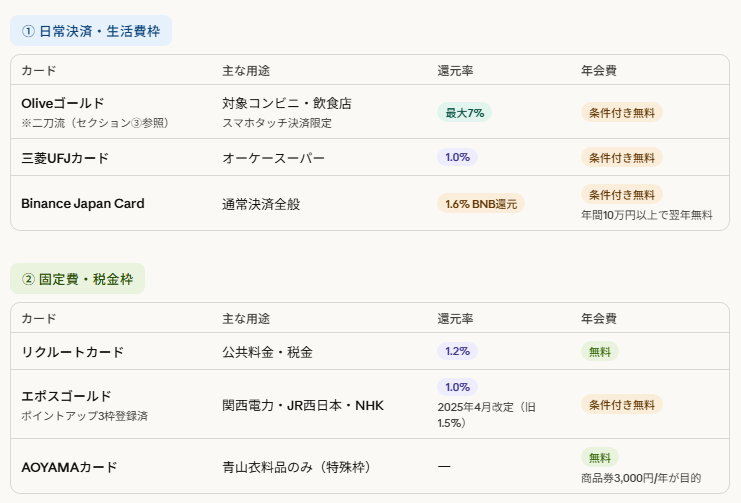
Task: Click the Binance Japan Card name
Action: (x=83, y=204)
